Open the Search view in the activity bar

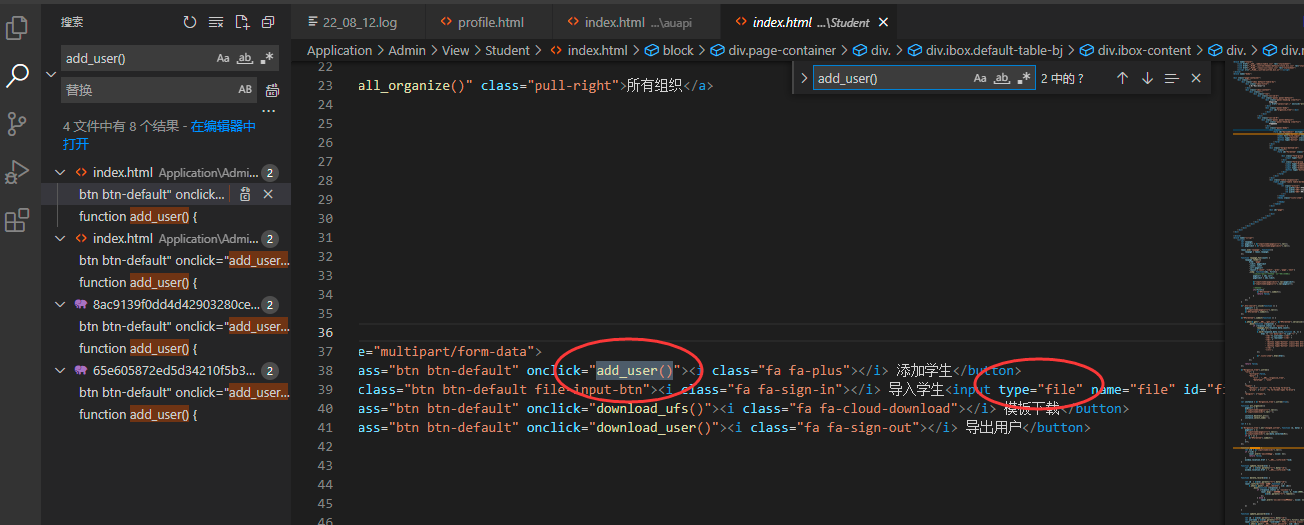[x=17, y=76]
